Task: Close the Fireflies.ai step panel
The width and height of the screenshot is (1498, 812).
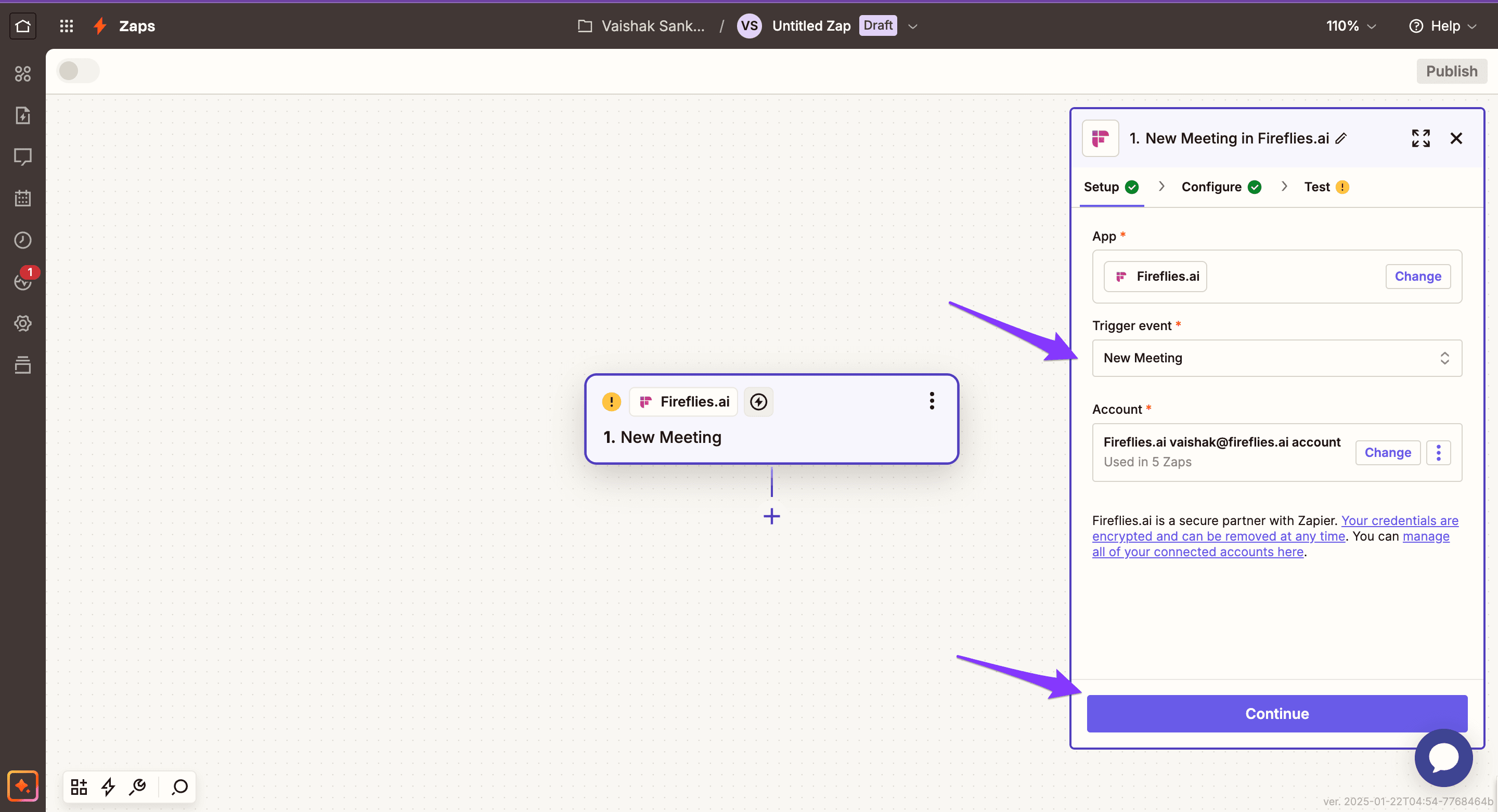Action: click(x=1456, y=138)
